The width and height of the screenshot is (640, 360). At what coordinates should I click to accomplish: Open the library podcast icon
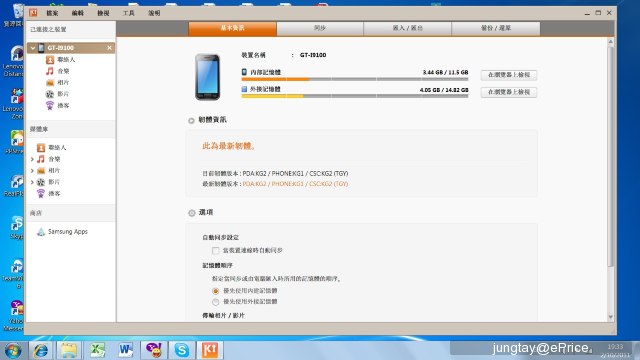coord(41,193)
